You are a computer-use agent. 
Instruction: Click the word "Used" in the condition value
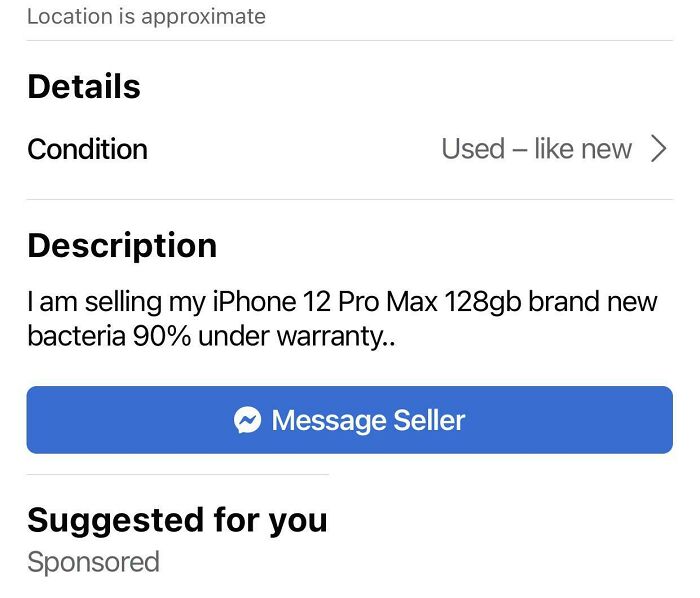[472, 149]
